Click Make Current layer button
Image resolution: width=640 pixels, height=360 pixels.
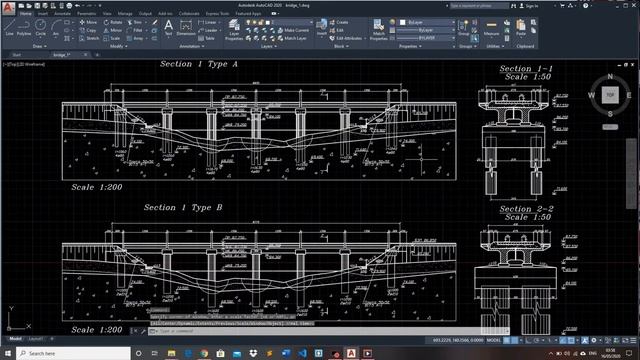point(293,30)
